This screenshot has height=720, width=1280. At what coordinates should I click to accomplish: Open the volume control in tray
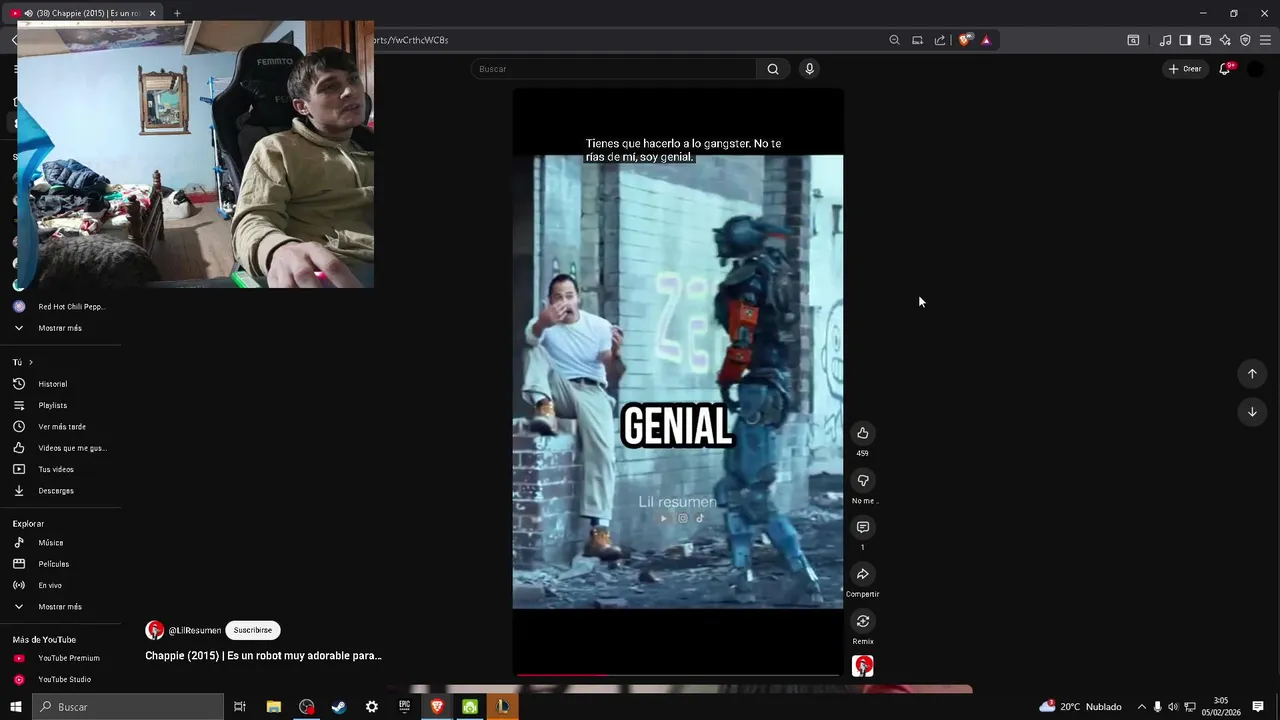[x=1173, y=707]
